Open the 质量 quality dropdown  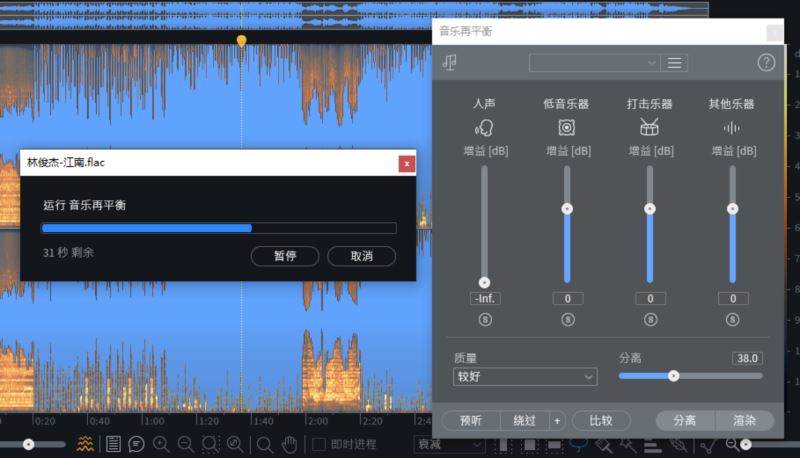click(525, 377)
